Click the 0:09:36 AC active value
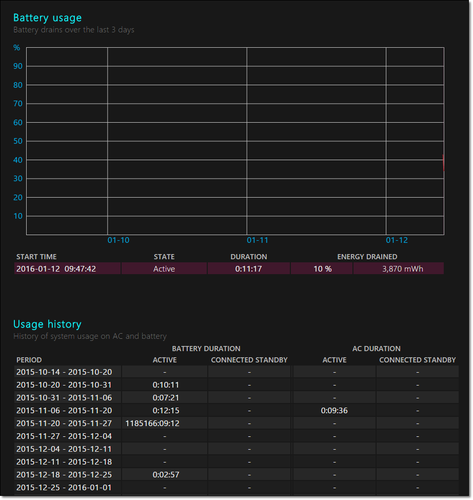473x500 pixels. pyautogui.click(x=334, y=411)
